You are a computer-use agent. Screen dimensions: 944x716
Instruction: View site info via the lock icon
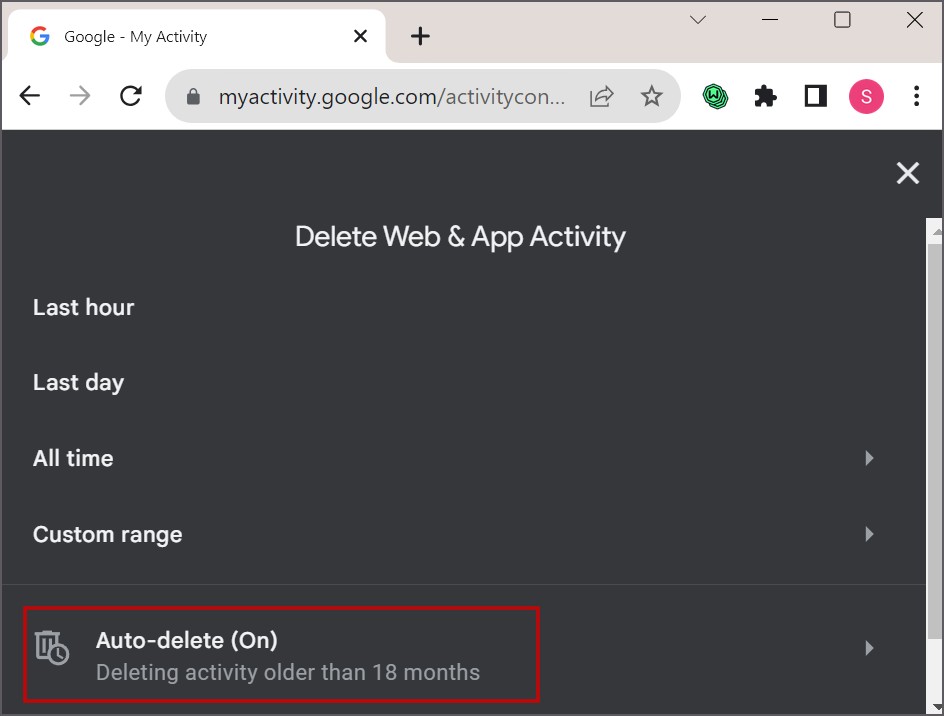pos(193,96)
